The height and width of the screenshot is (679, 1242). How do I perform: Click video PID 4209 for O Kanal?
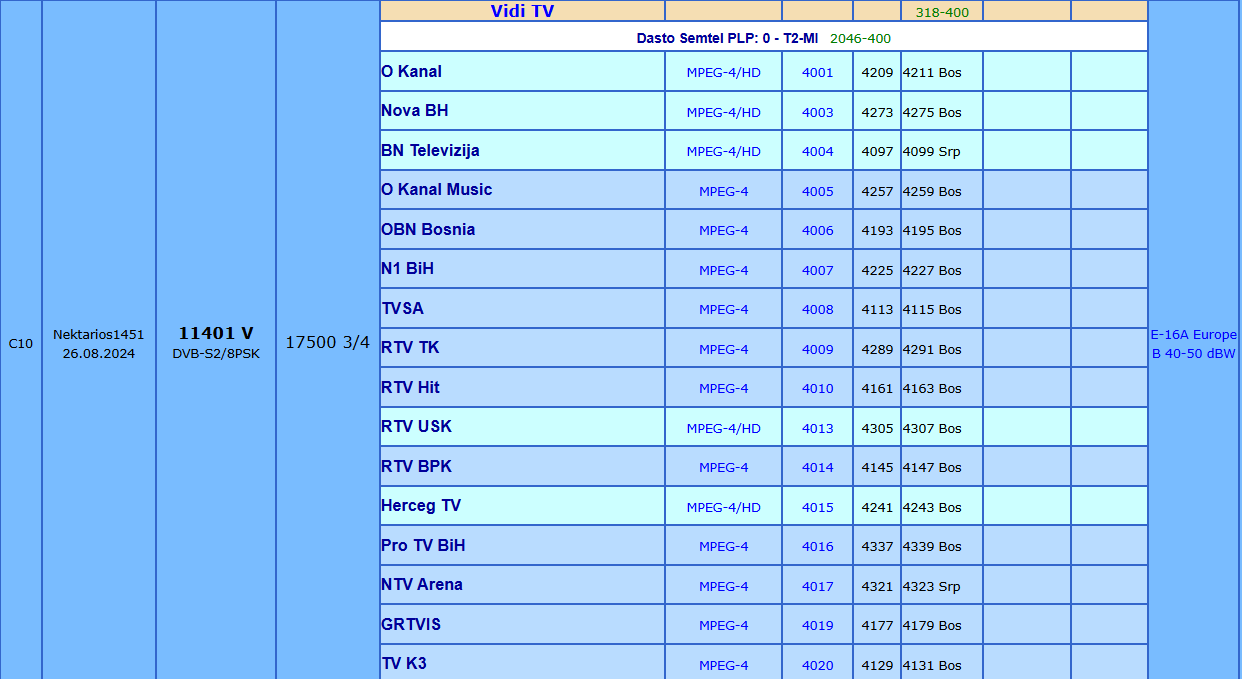click(877, 73)
